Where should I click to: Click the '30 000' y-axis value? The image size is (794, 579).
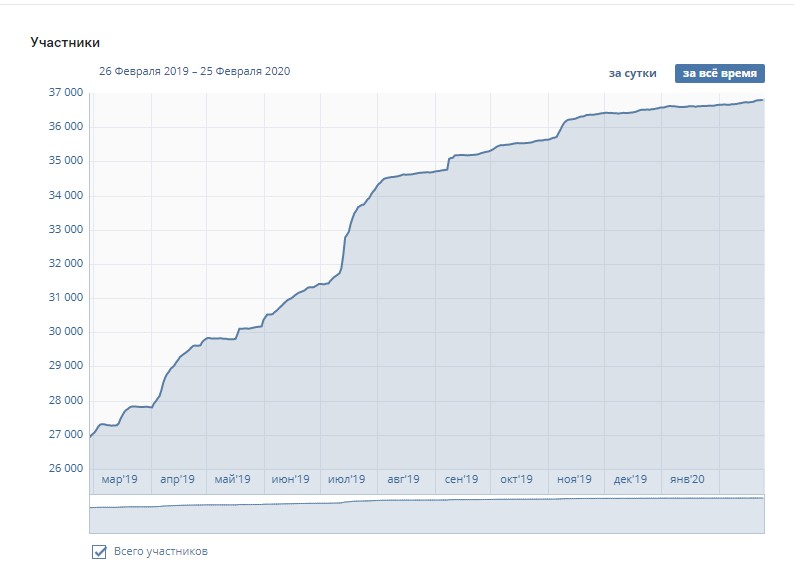point(66,331)
